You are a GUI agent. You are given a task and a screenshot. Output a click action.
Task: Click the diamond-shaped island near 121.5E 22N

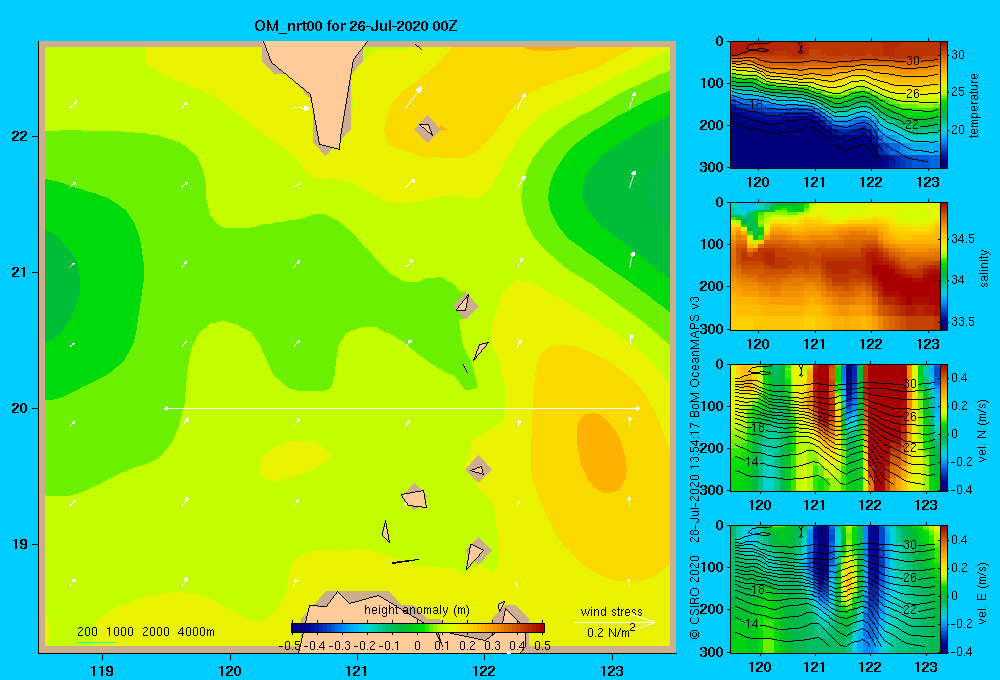[x=427, y=129]
